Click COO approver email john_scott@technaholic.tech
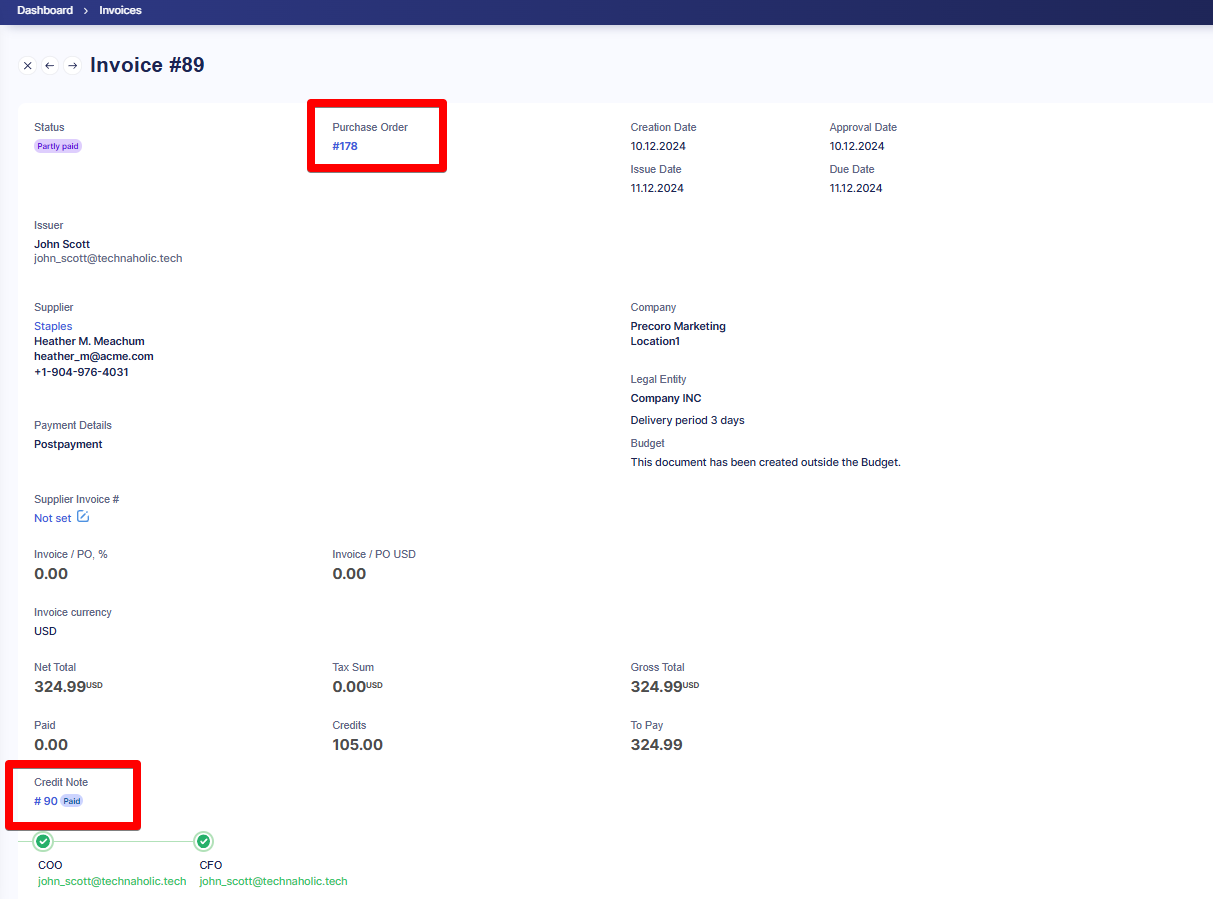The height and width of the screenshot is (899, 1213). 112,881
